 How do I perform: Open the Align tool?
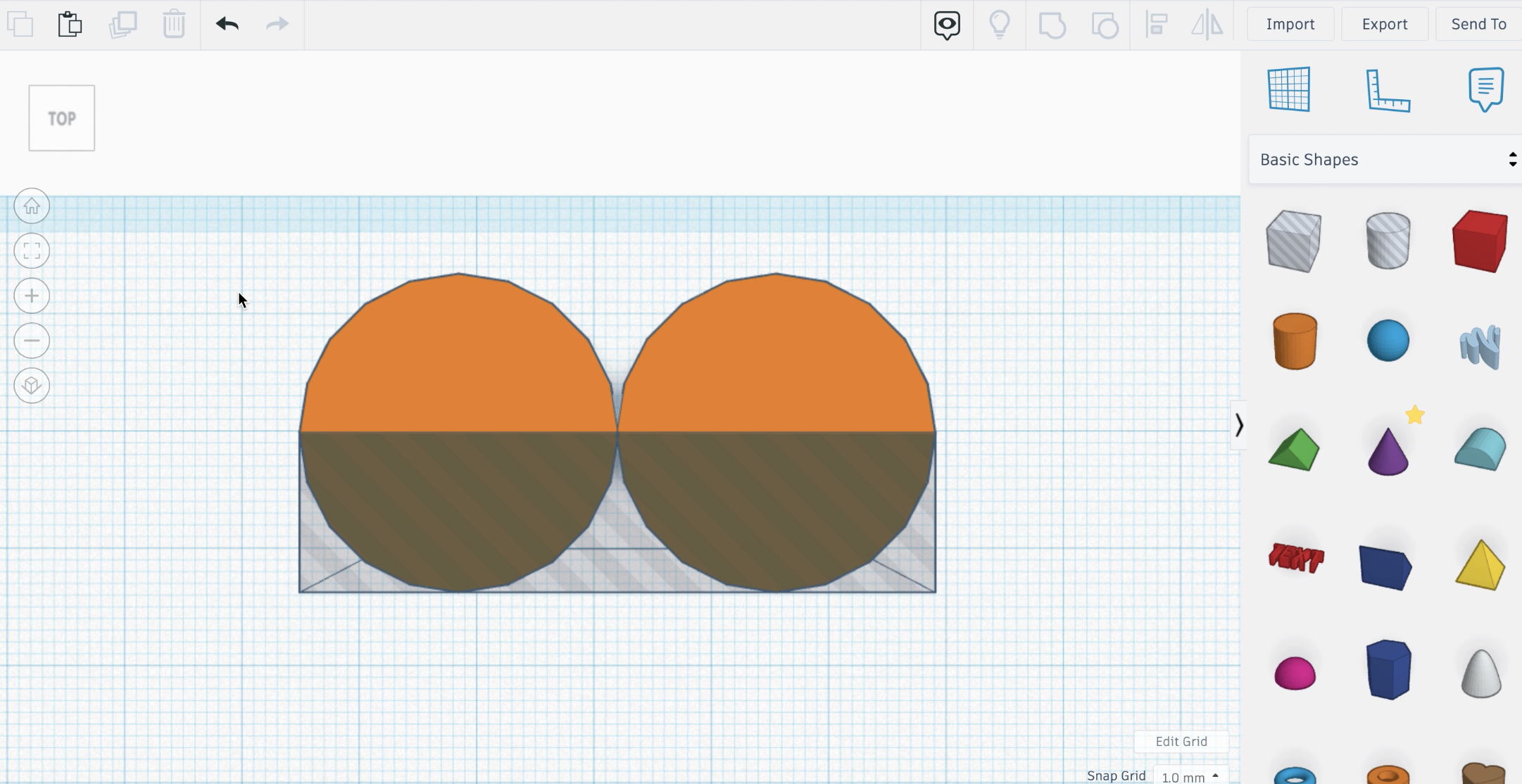click(1157, 25)
